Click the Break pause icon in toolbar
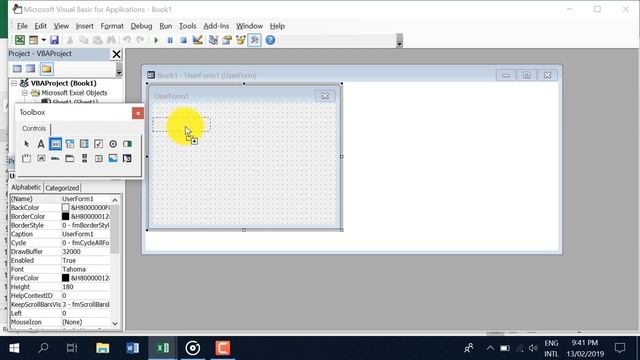This screenshot has width=640, height=360. point(170,40)
